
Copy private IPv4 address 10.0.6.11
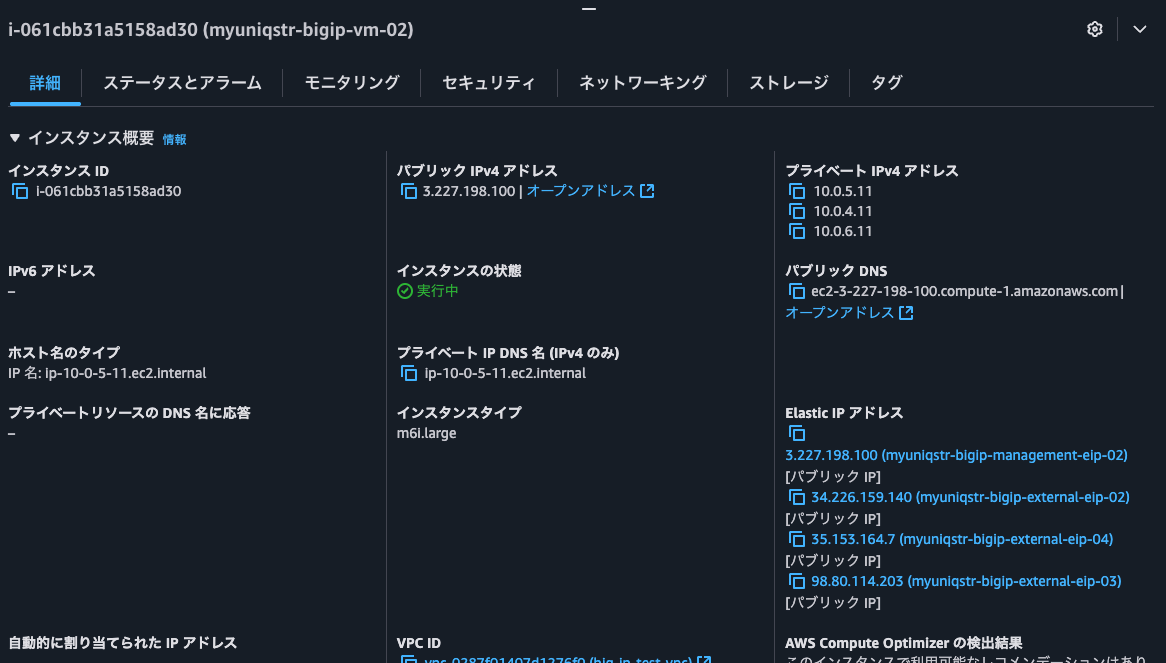pos(796,231)
